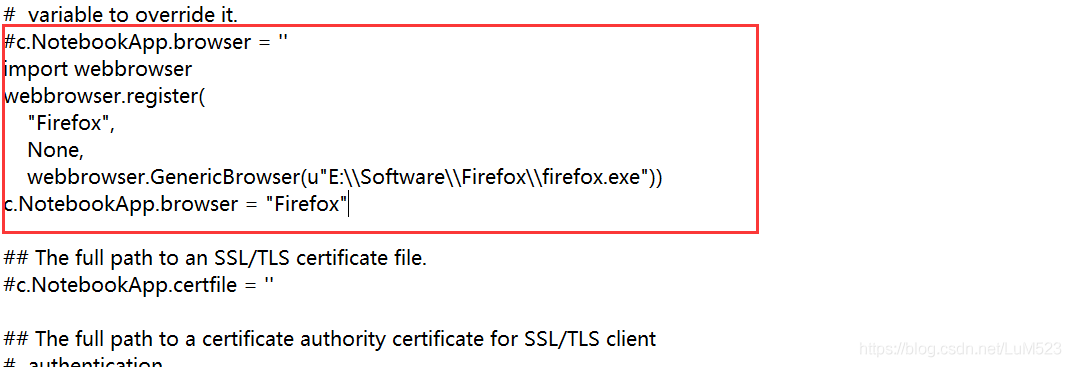Image resolution: width=1071 pixels, height=367 pixels.
Task: Click the certificate authority comment line
Action: (330, 338)
